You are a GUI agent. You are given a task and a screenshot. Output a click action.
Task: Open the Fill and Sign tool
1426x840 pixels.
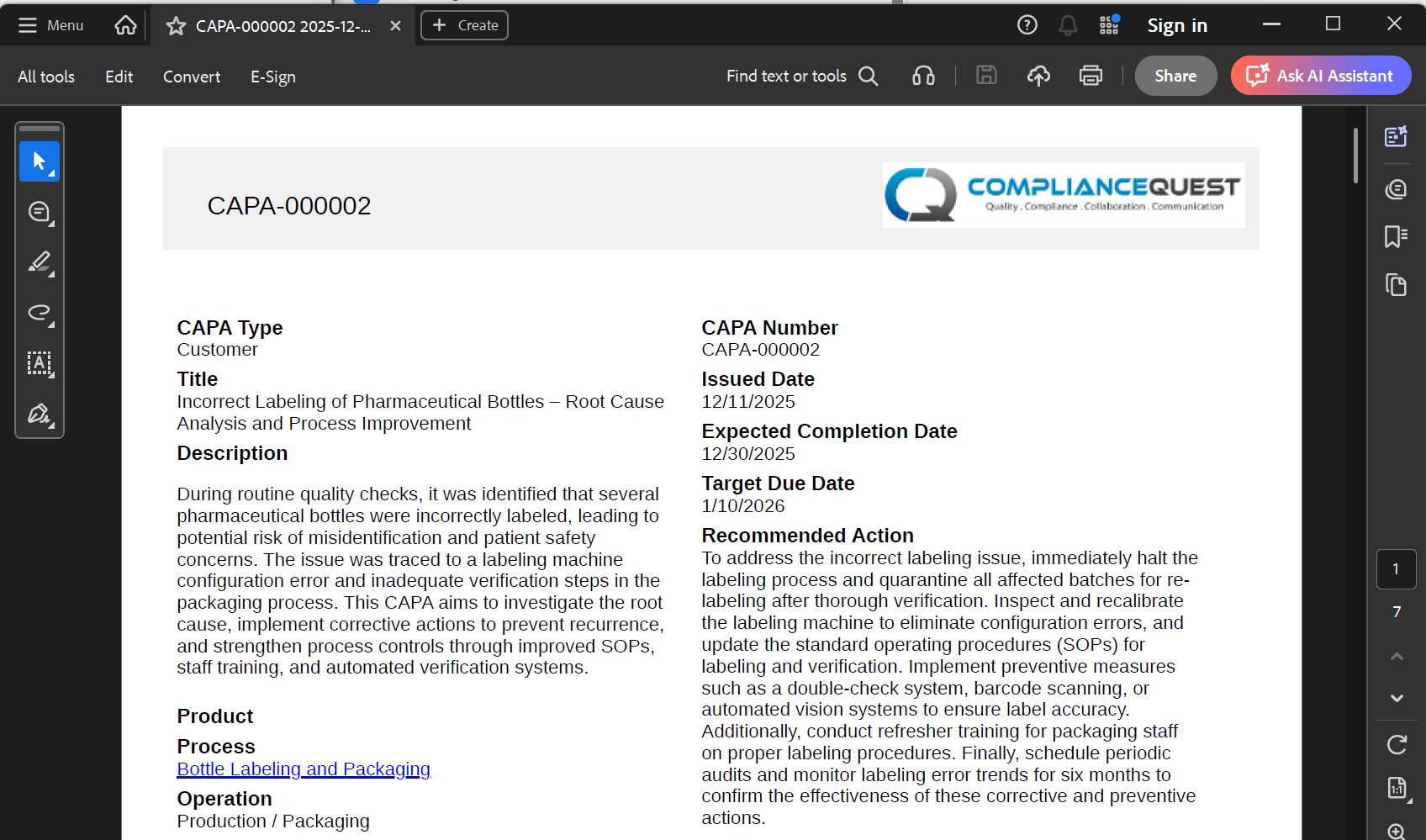pyautogui.click(x=40, y=414)
